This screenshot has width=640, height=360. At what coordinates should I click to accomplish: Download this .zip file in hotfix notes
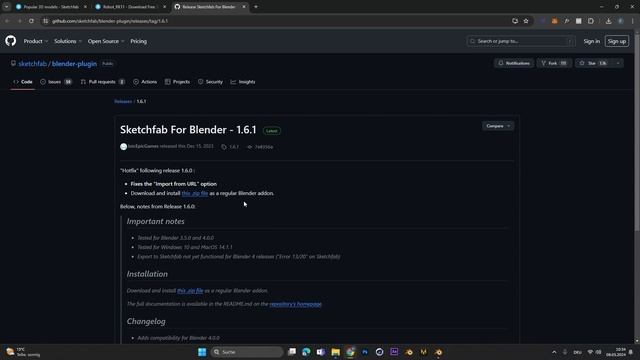coord(195,193)
